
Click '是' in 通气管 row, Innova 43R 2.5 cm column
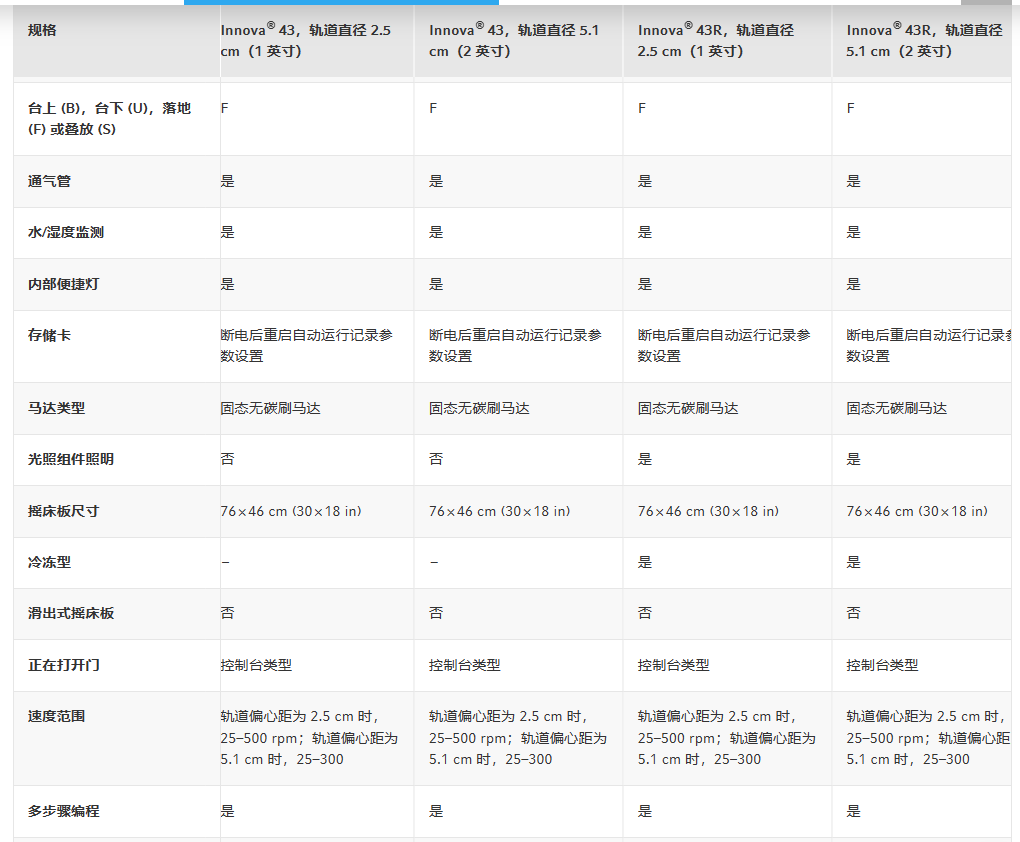[645, 181]
